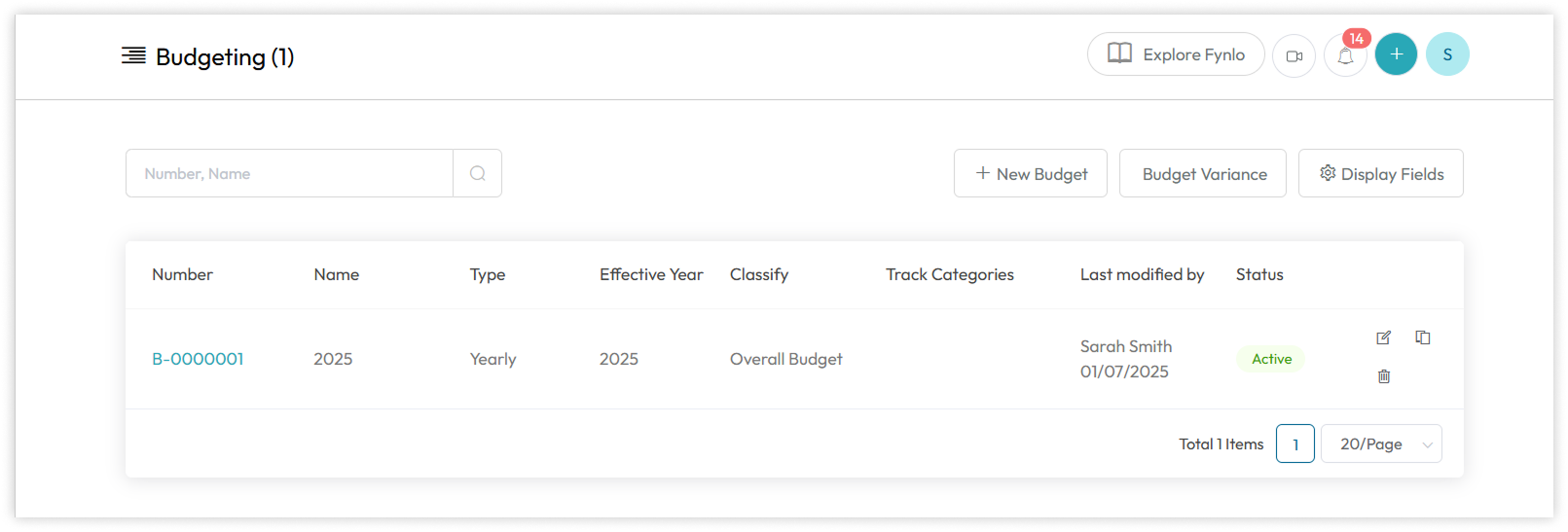
Task: Click the Active status badge
Action: pos(1271,359)
